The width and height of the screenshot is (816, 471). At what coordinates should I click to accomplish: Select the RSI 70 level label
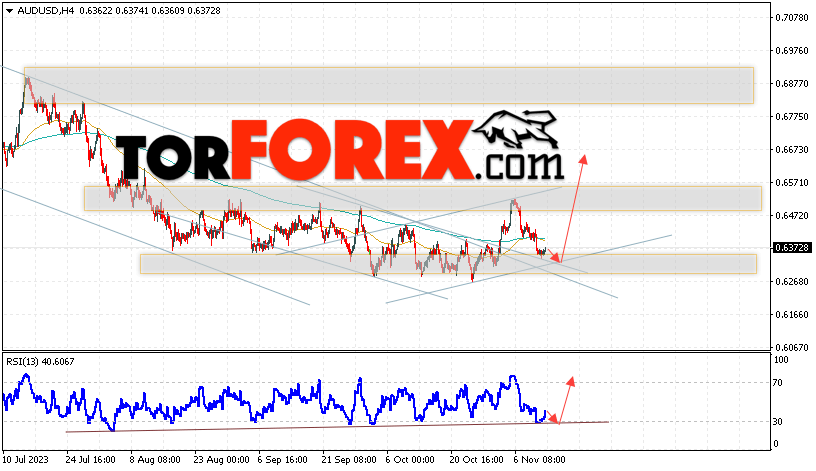777,383
